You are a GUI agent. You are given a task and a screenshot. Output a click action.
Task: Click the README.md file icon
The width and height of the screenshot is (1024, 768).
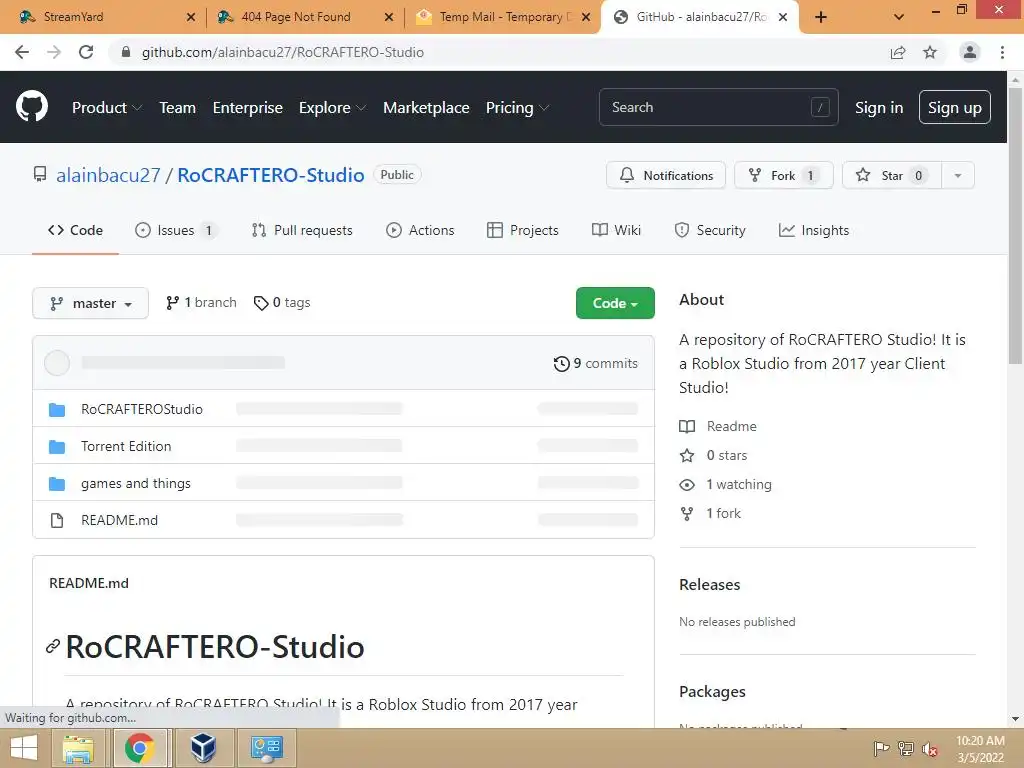[x=57, y=520]
